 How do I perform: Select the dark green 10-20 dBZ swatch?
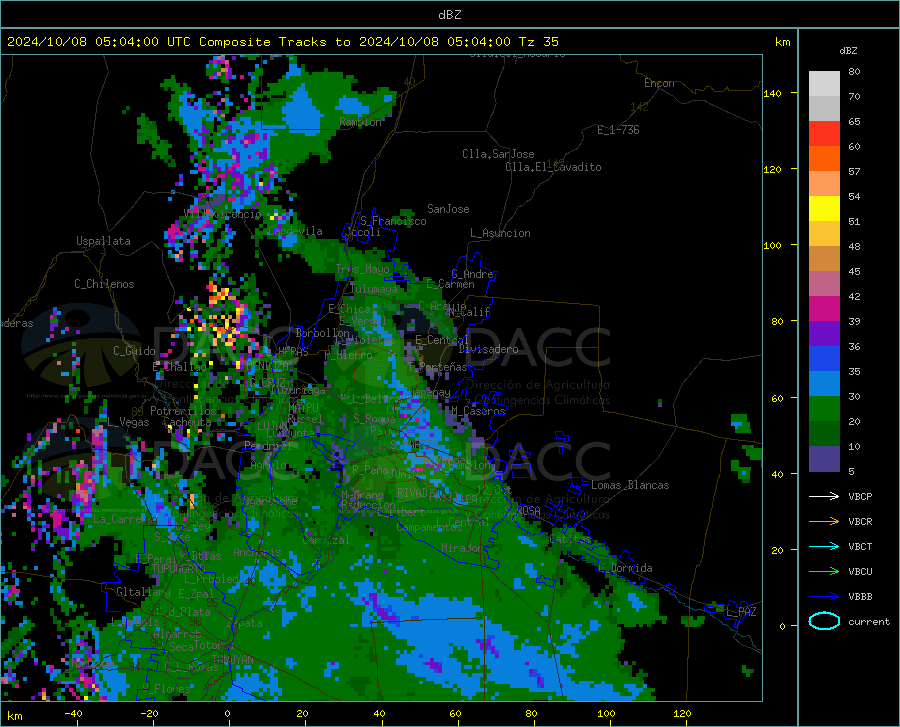pos(824,434)
